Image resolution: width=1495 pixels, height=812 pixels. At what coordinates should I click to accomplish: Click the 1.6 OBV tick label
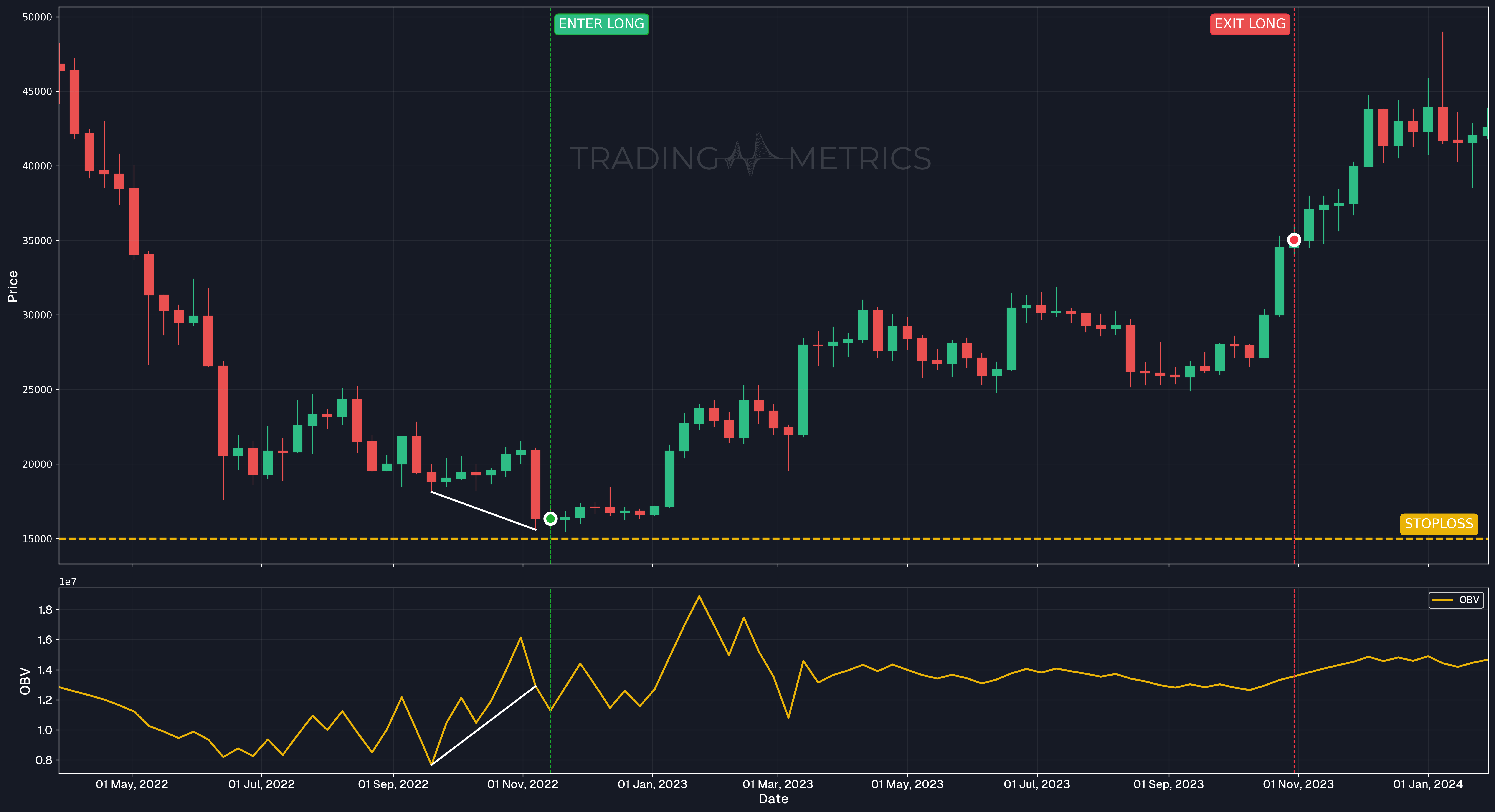(x=45, y=640)
